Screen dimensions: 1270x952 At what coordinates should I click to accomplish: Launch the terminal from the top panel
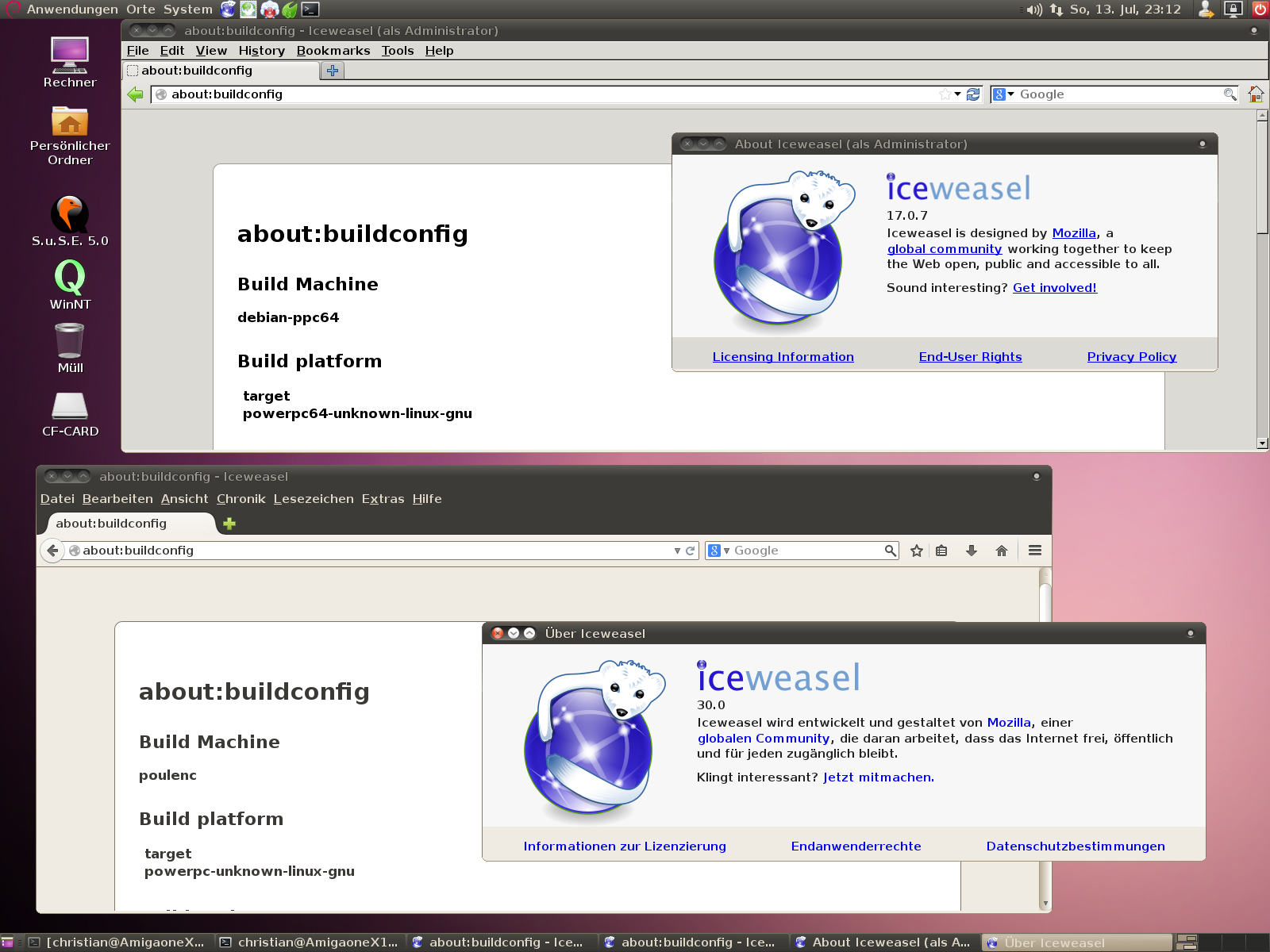[310, 10]
